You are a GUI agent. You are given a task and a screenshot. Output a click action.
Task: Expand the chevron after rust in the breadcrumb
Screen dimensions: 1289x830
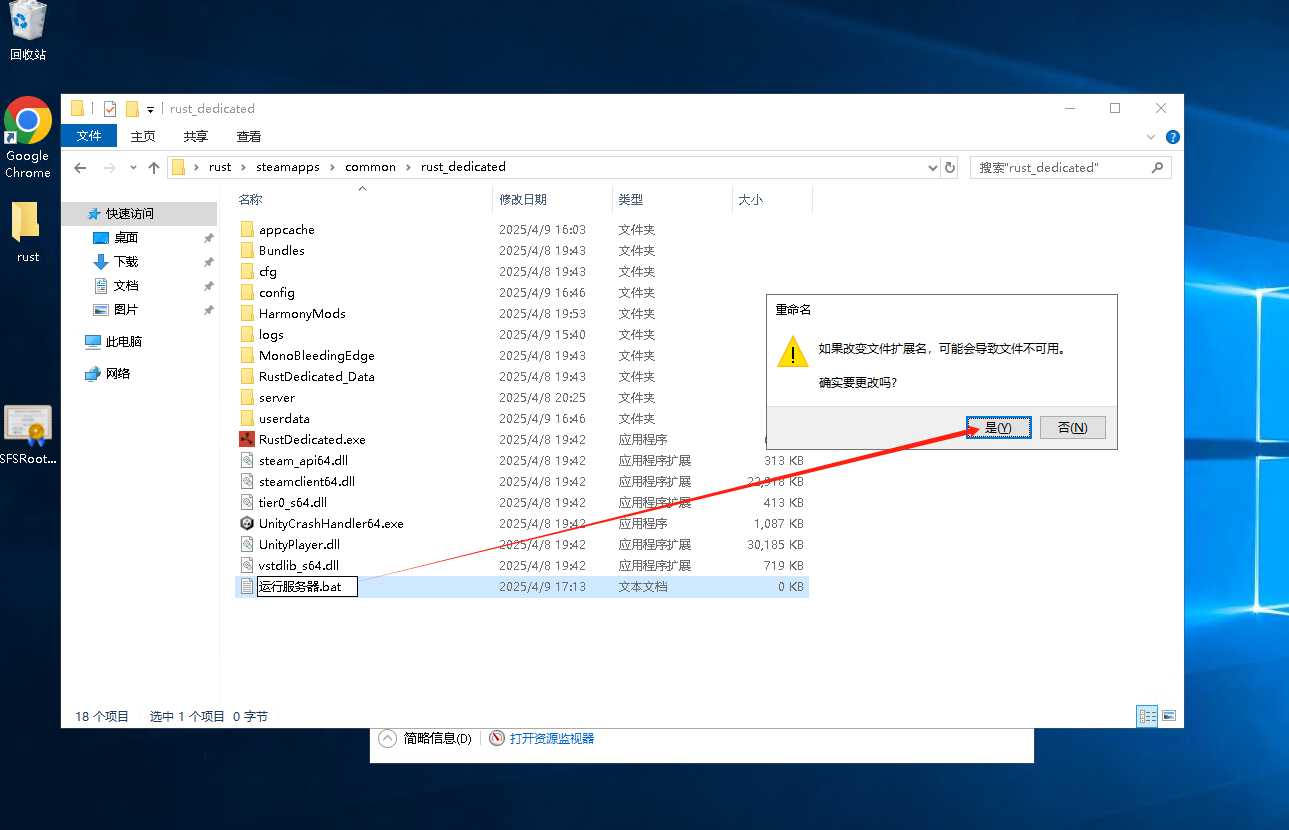pyautogui.click(x=244, y=167)
